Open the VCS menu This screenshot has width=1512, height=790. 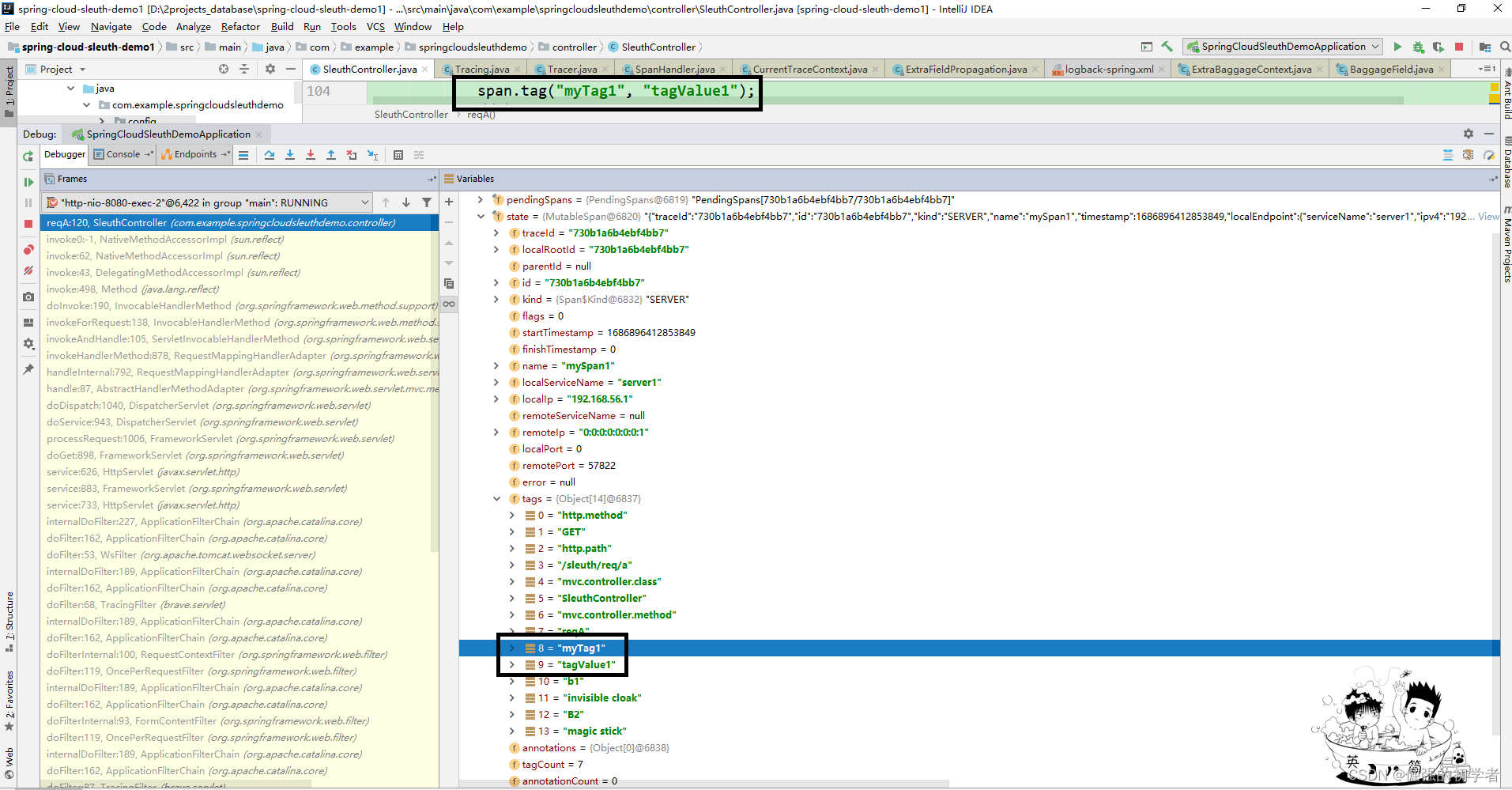(375, 27)
